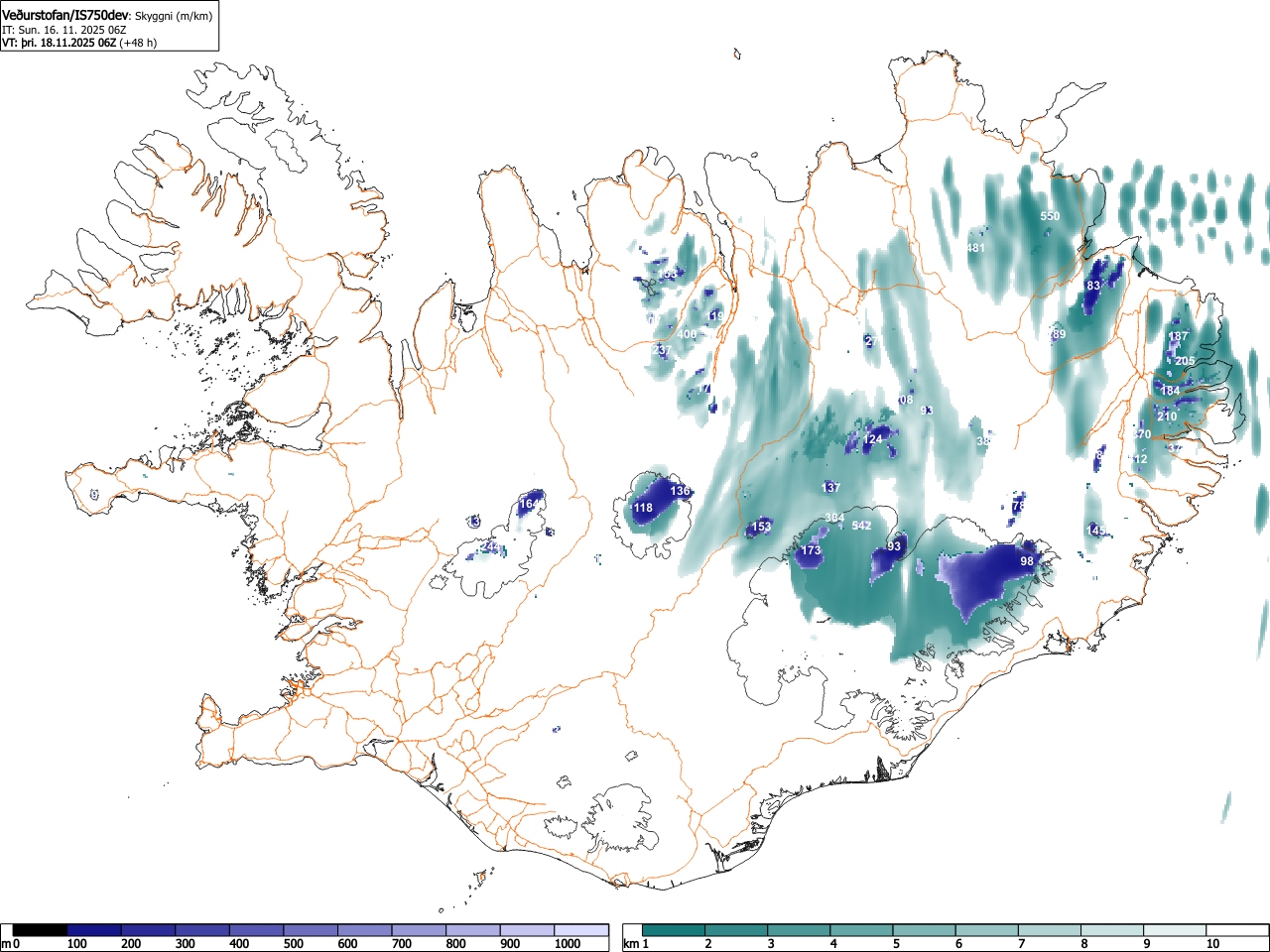Pick the 500–600 m legend color segment
The height and width of the screenshot is (952, 1270).
[x=311, y=930]
